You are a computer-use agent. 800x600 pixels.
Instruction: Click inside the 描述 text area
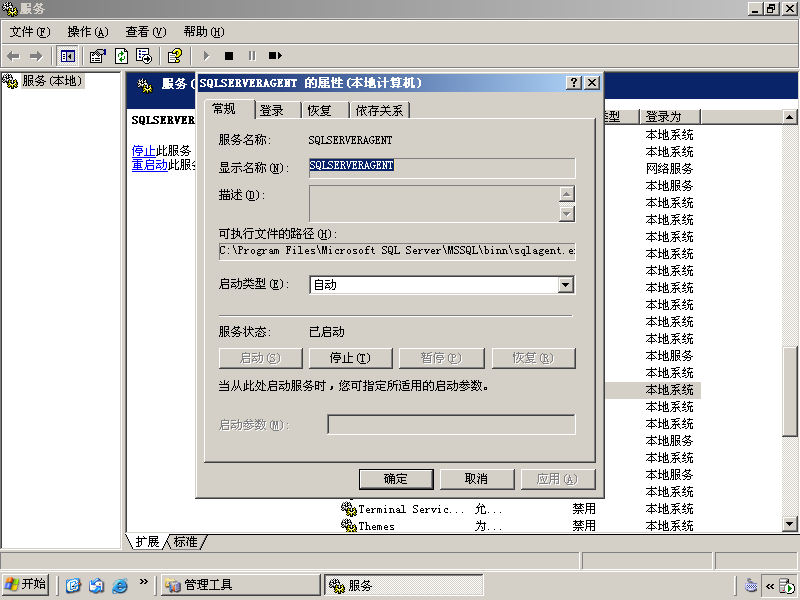coord(434,204)
